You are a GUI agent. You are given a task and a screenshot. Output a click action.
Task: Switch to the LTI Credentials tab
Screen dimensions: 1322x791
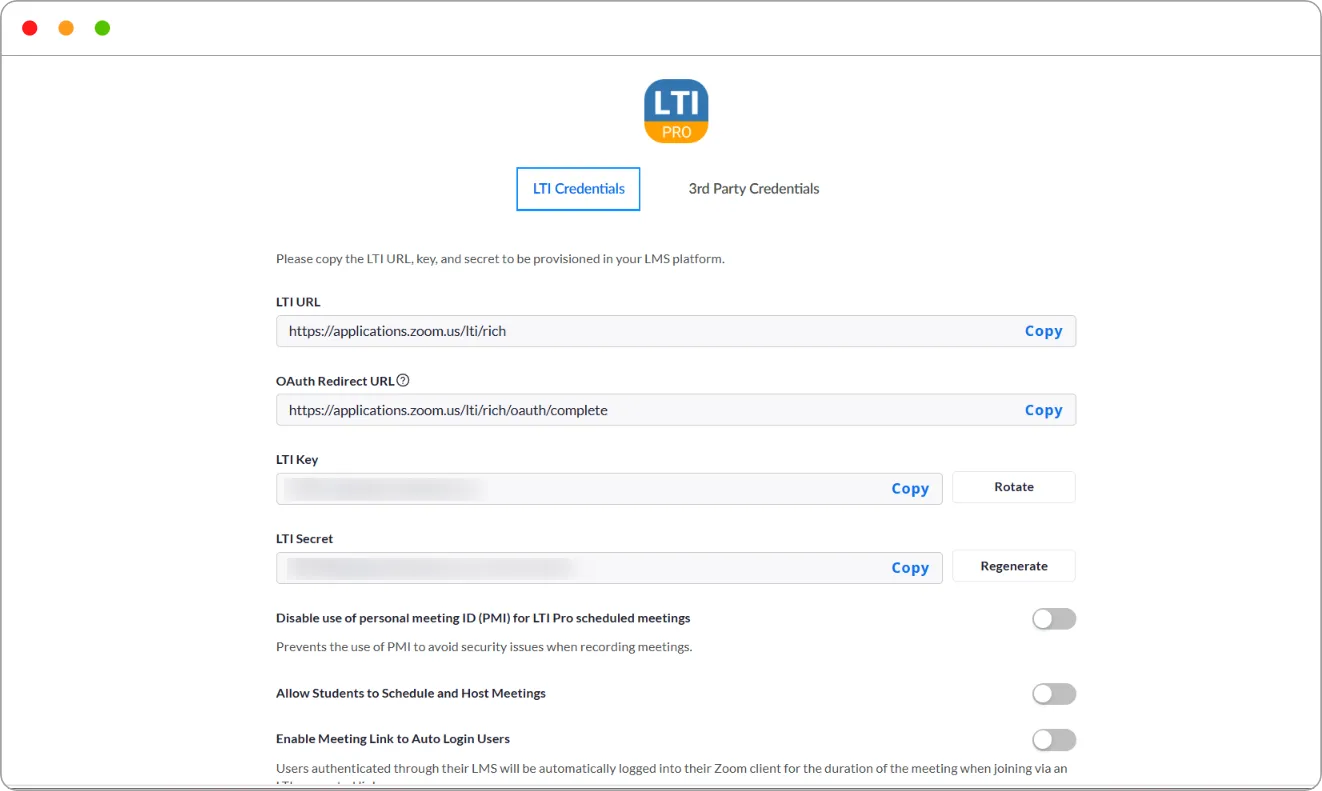click(578, 189)
